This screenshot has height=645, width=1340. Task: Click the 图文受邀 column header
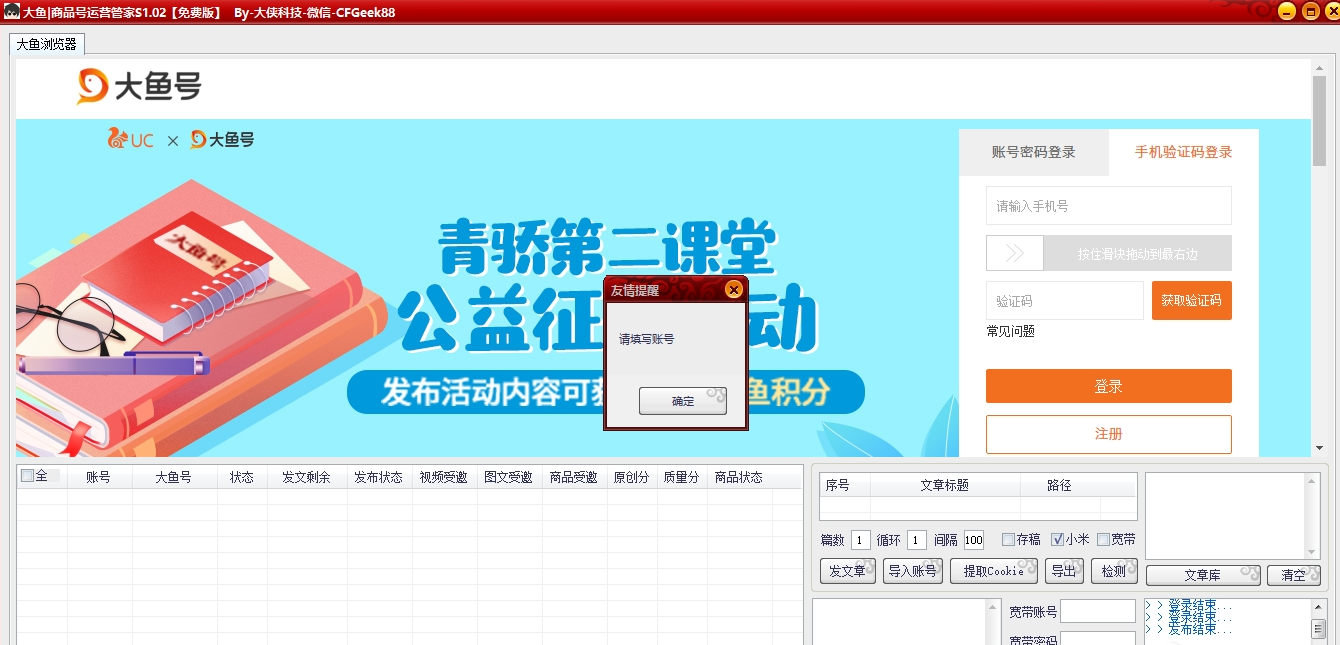[x=509, y=478]
